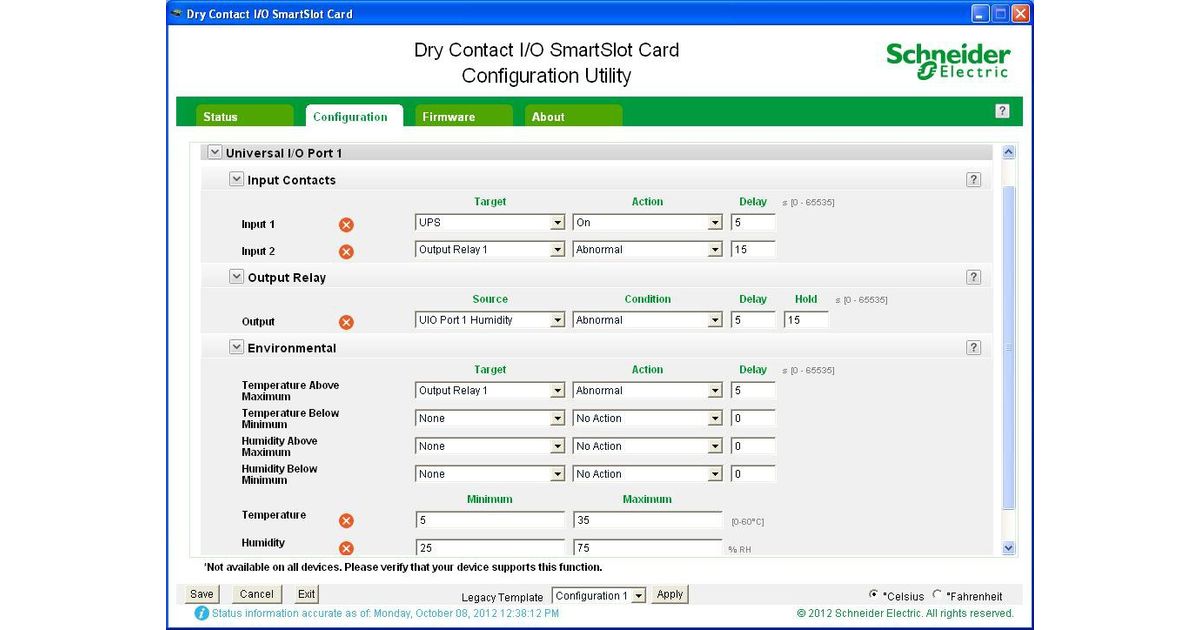The image size is (1200, 630).
Task: Open the Input 1 Target dropdown showing UPS
Action: coord(490,223)
